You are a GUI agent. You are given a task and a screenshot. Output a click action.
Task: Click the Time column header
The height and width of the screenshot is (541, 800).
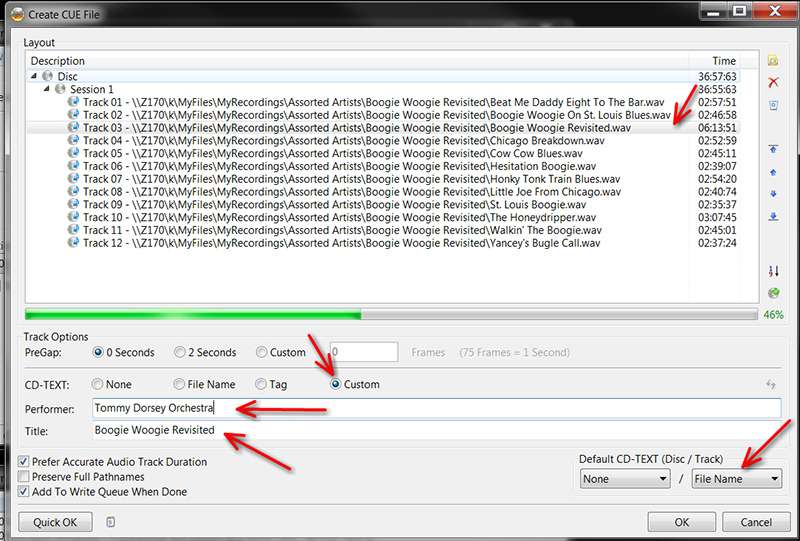715,61
